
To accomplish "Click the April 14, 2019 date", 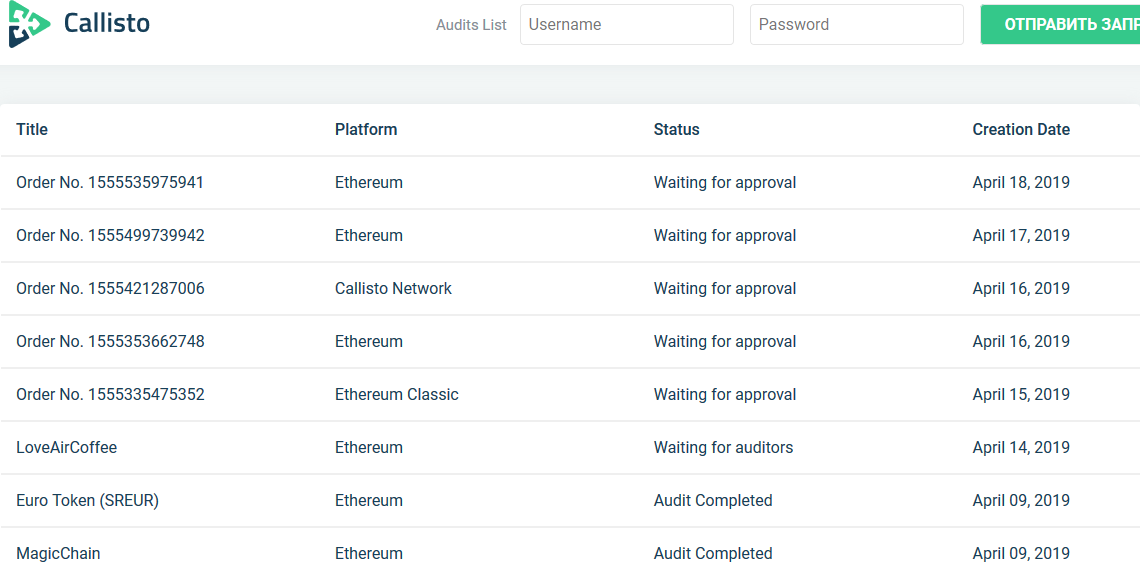I will pyautogui.click(x=1021, y=448).
